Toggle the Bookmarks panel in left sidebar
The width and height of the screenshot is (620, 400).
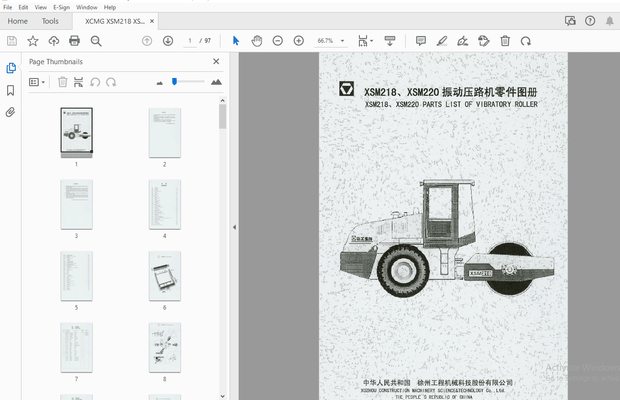(x=11, y=90)
